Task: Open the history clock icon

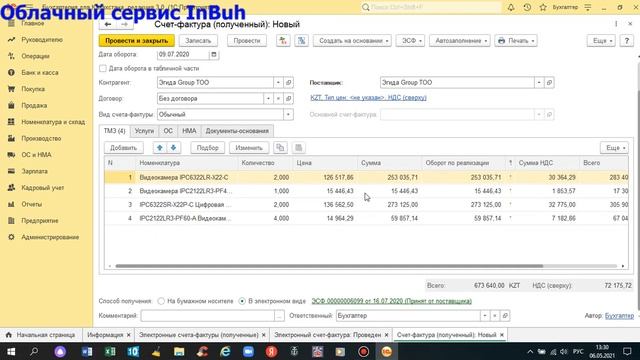Action: point(527,7)
